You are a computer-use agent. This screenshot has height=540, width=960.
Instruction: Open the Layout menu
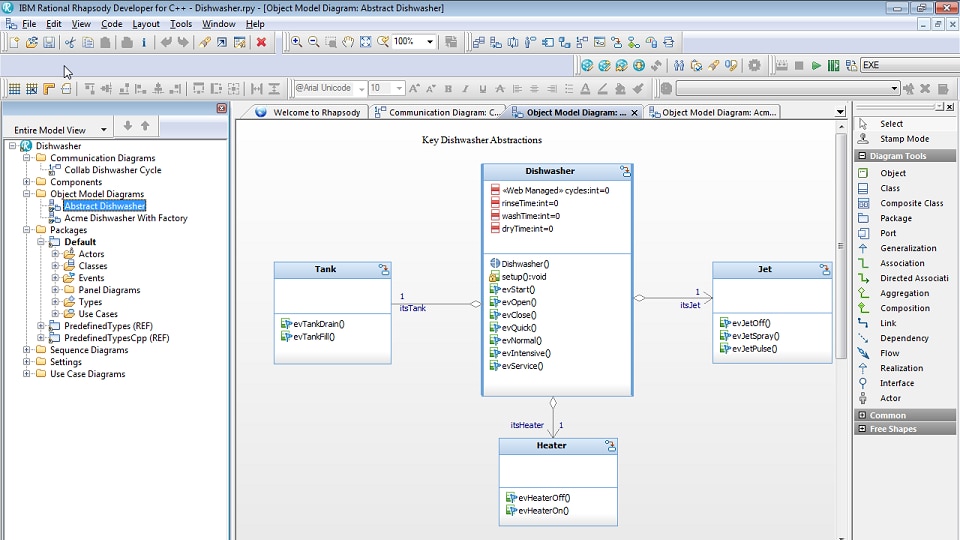pyautogui.click(x=146, y=24)
